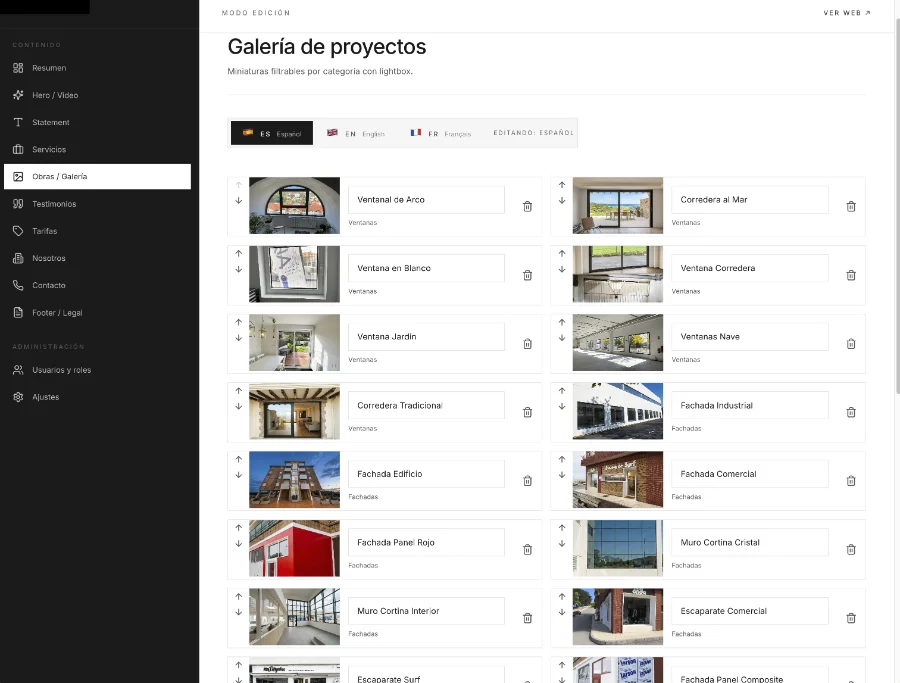
Task: Move Escaparate Comercial up
Action: pyautogui.click(x=562, y=596)
